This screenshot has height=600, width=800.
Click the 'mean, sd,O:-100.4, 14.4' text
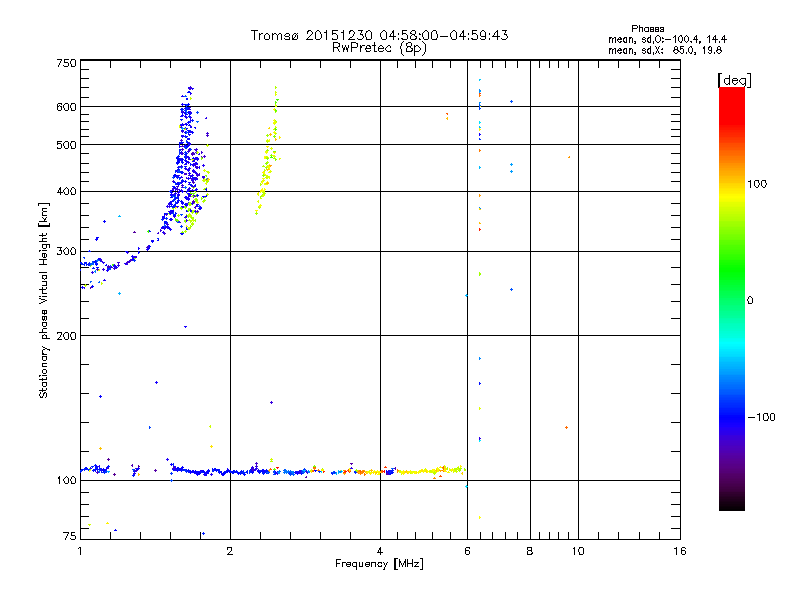pos(667,39)
